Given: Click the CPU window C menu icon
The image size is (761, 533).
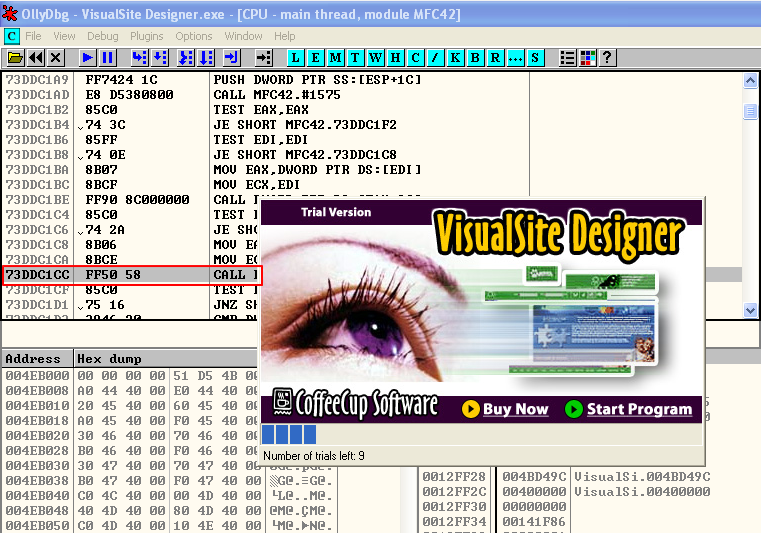Looking at the screenshot, I should point(12,36).
